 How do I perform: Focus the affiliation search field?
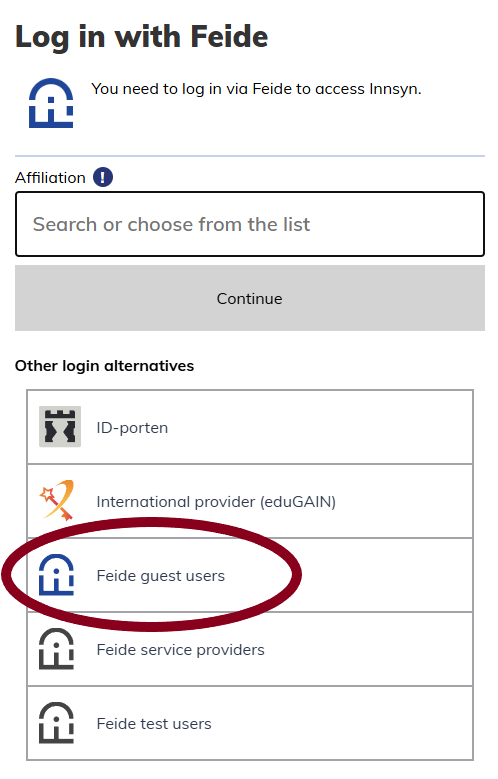(249, 224)
